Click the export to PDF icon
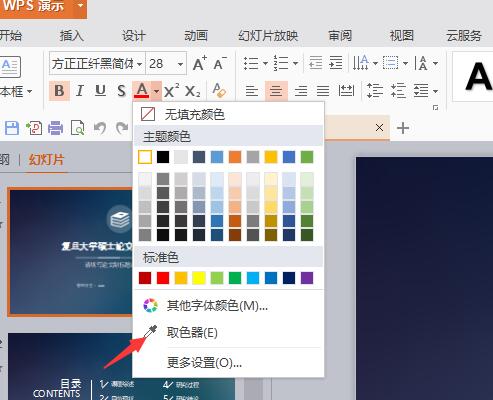Screen dimensions: 493x400 34,128
